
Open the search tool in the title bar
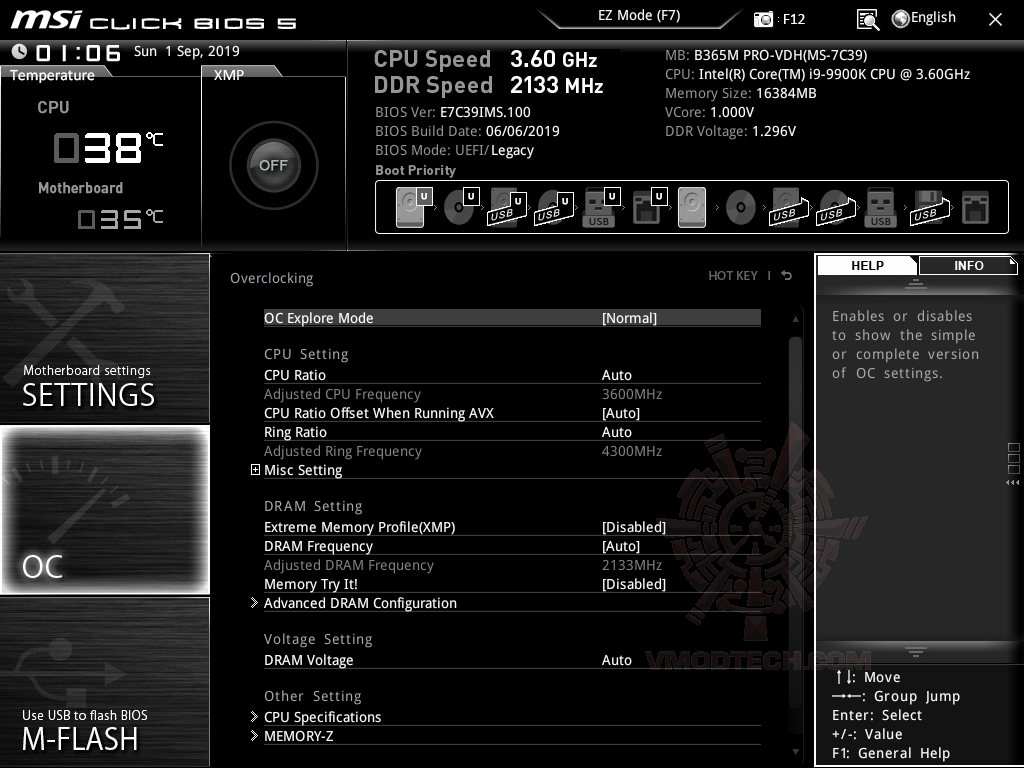[x=868, y=18]
